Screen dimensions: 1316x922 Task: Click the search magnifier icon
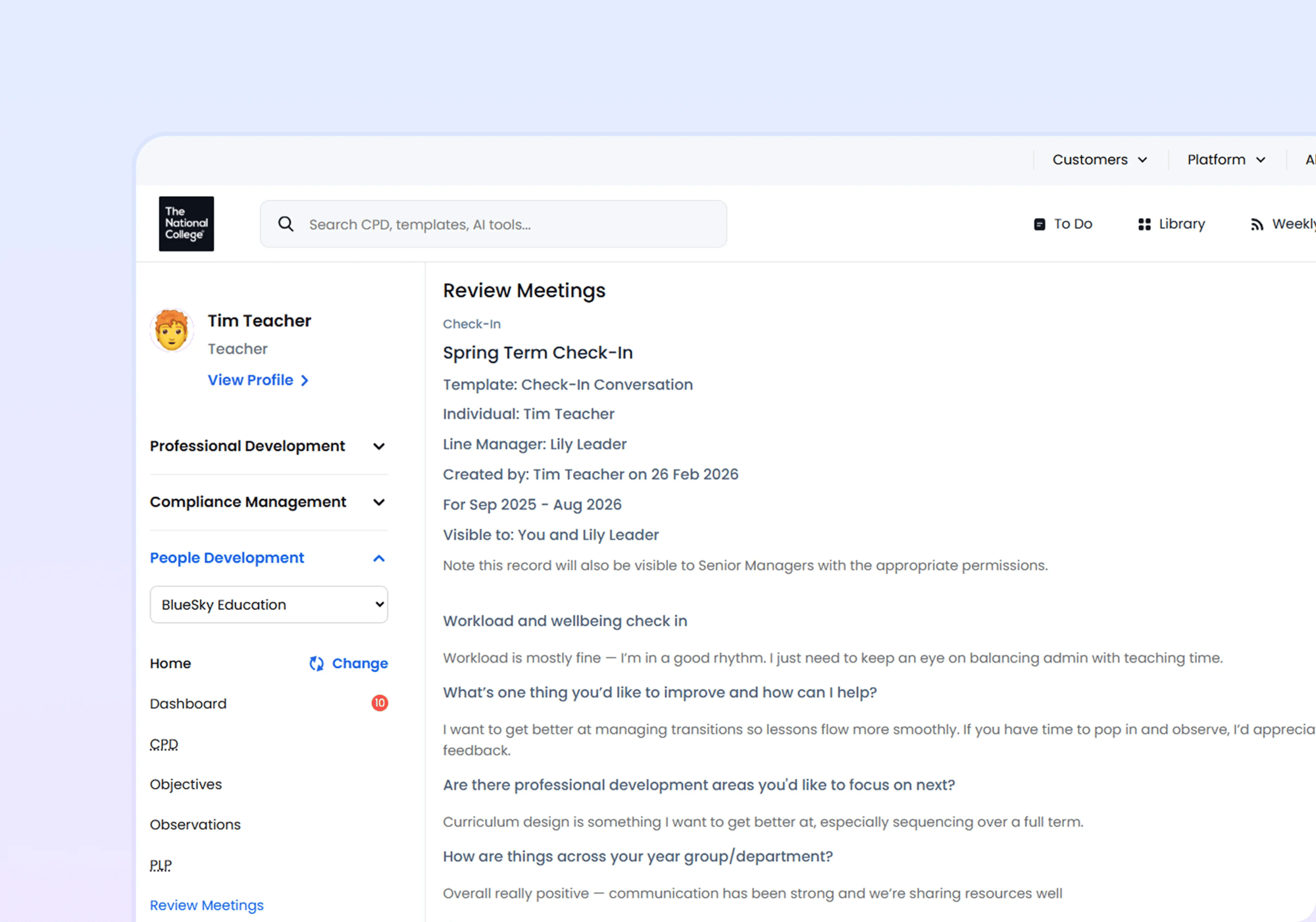[286, 224]
